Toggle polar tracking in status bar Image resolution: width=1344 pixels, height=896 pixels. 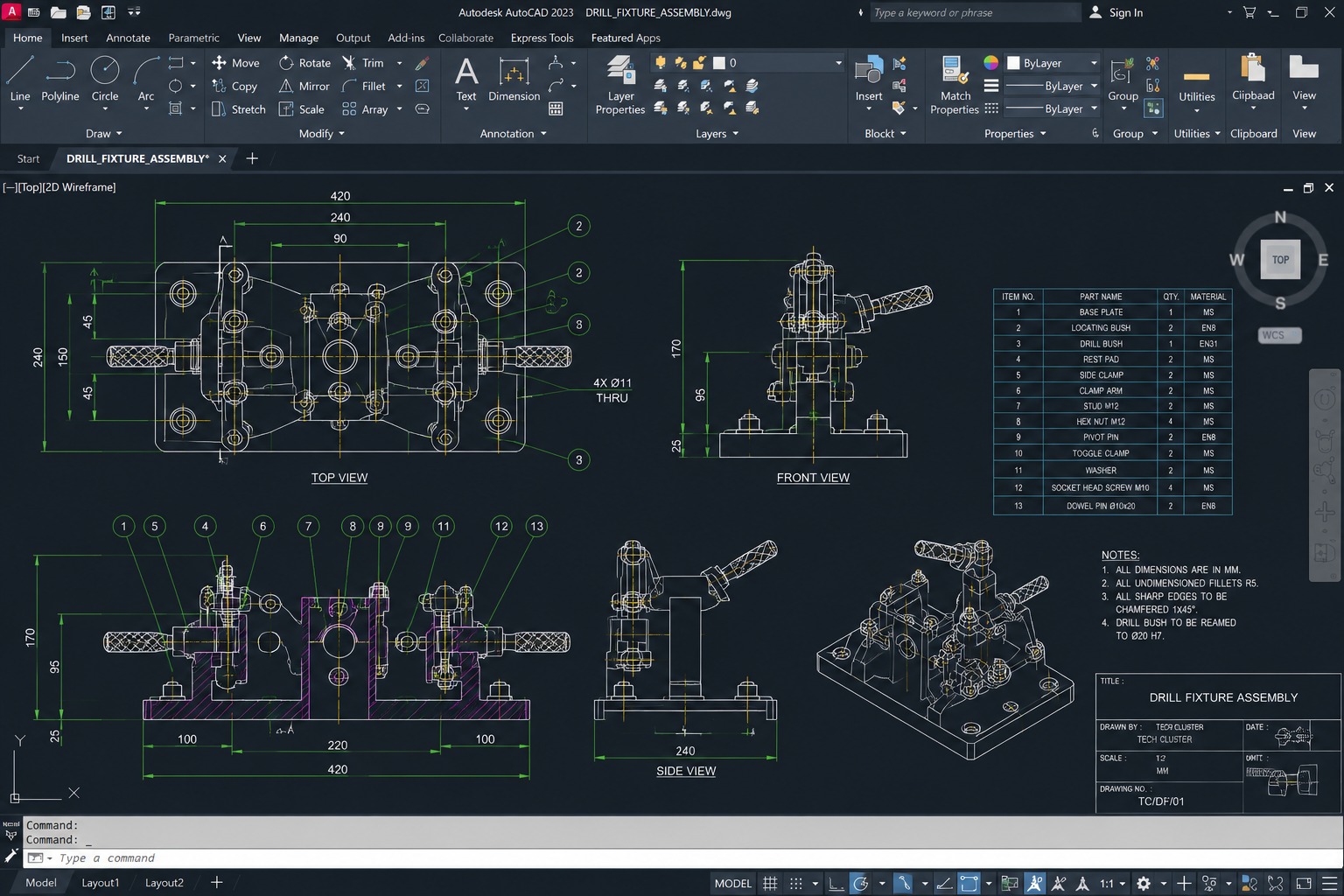[x=860, y=883]
